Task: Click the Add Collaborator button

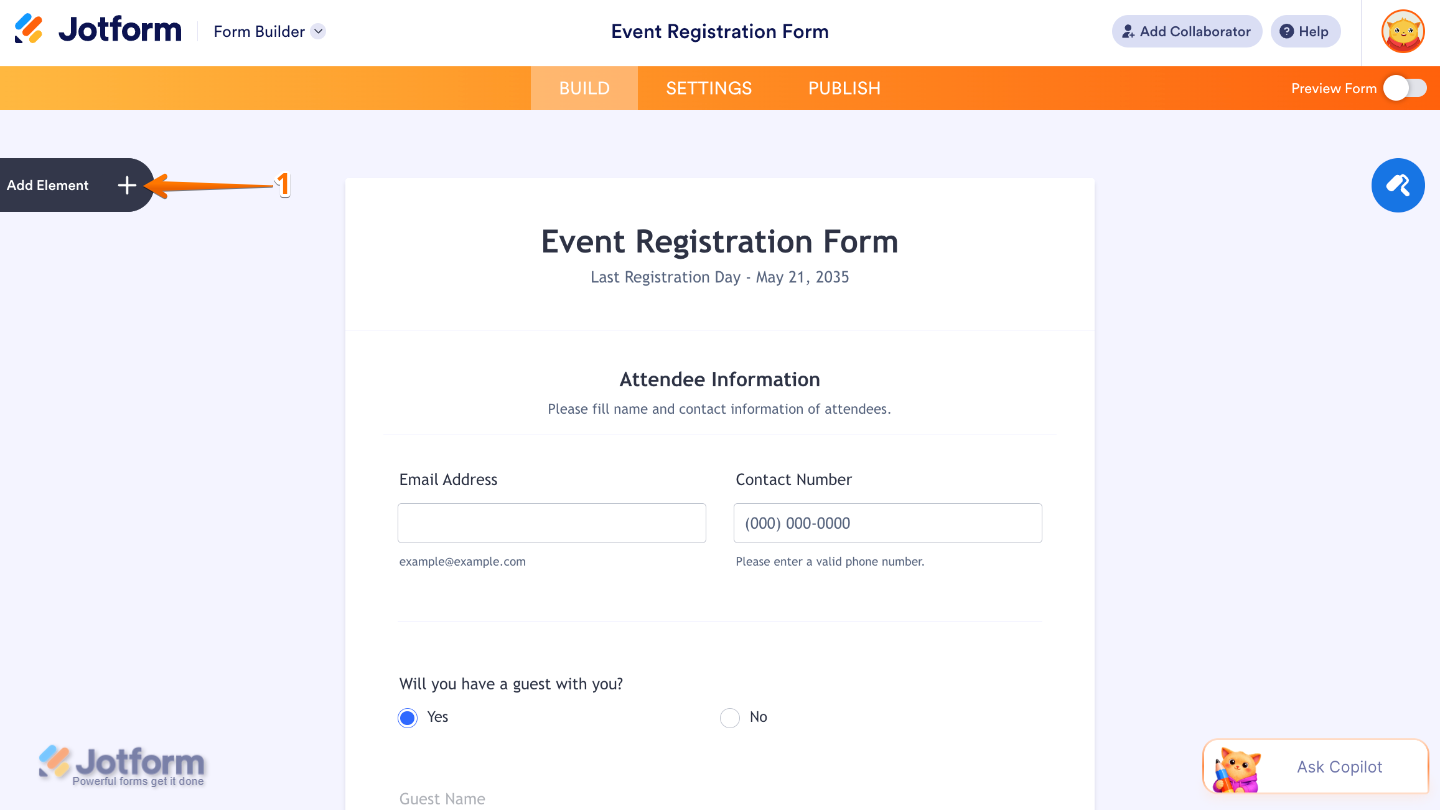Action: point(1186,31)
